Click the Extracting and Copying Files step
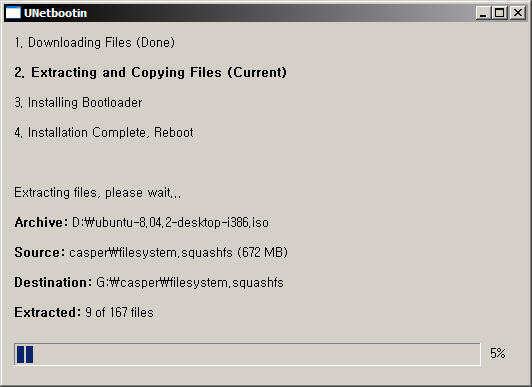Image resolution: width=532 pixels, height=387 pixels. 151,73
